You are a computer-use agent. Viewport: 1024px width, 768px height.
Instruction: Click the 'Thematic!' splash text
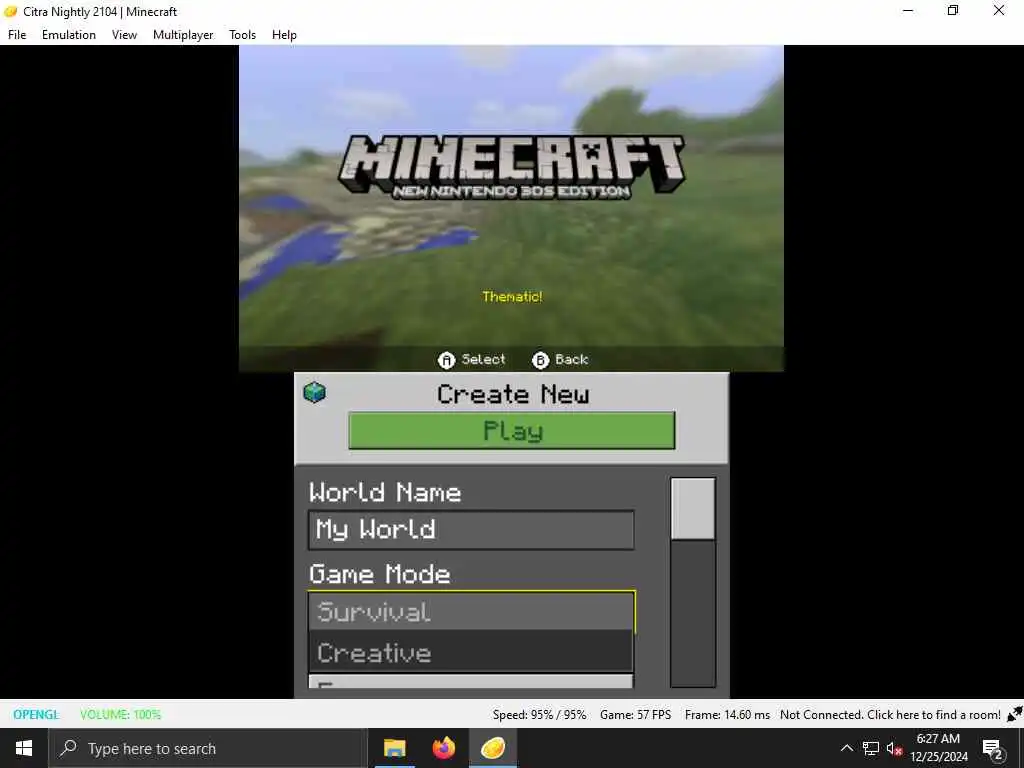(x=512, y=296)
